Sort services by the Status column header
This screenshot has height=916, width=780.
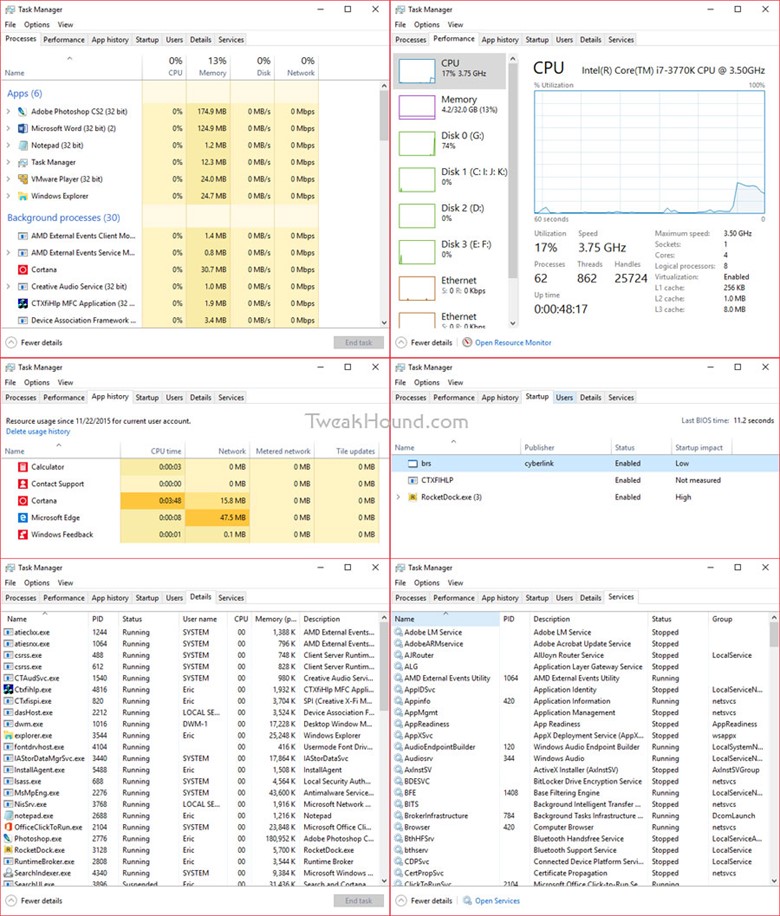677,619
